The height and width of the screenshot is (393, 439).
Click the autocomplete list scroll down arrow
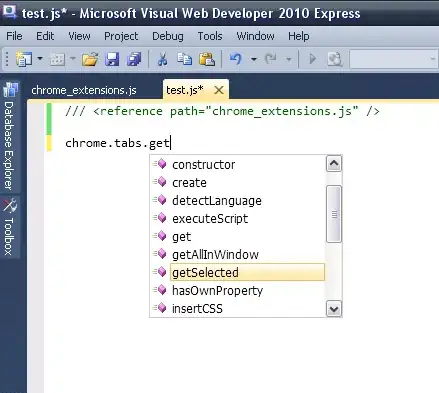pyautogui.click(x=334, y=309)
